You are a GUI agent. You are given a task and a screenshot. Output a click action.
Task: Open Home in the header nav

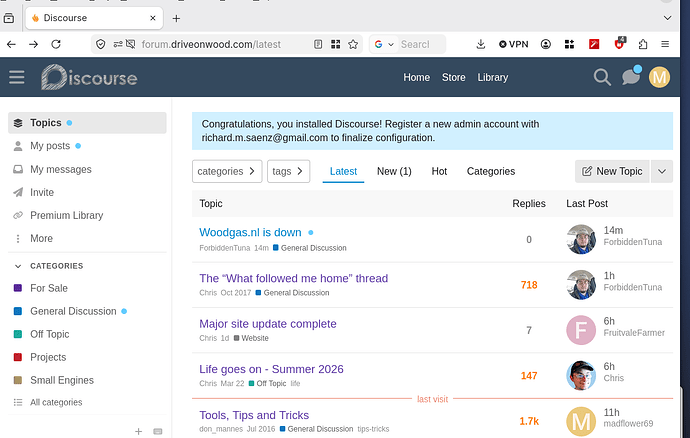click(x=416, y=77)
